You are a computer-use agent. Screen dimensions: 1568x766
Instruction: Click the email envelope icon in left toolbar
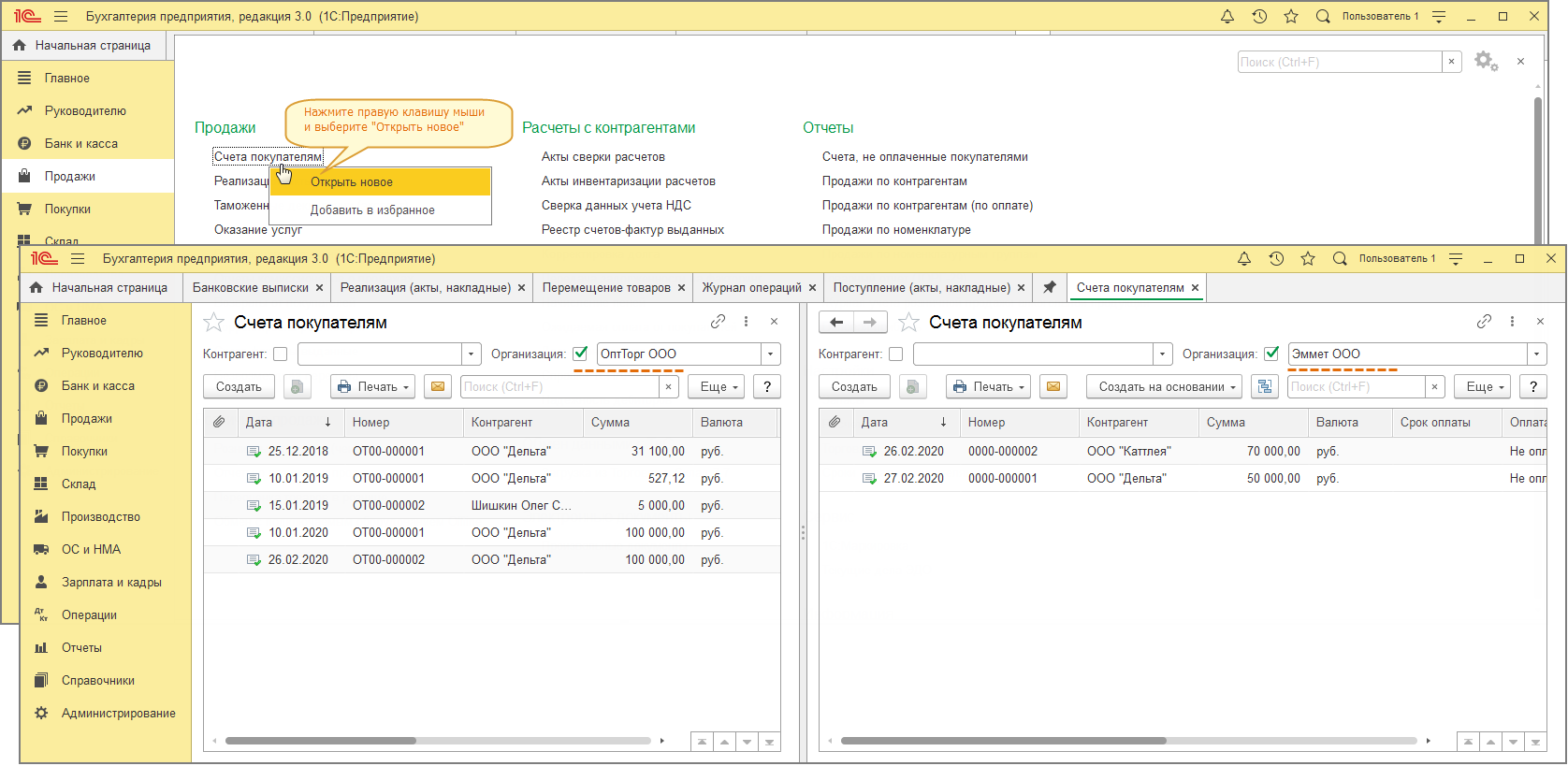438,387
